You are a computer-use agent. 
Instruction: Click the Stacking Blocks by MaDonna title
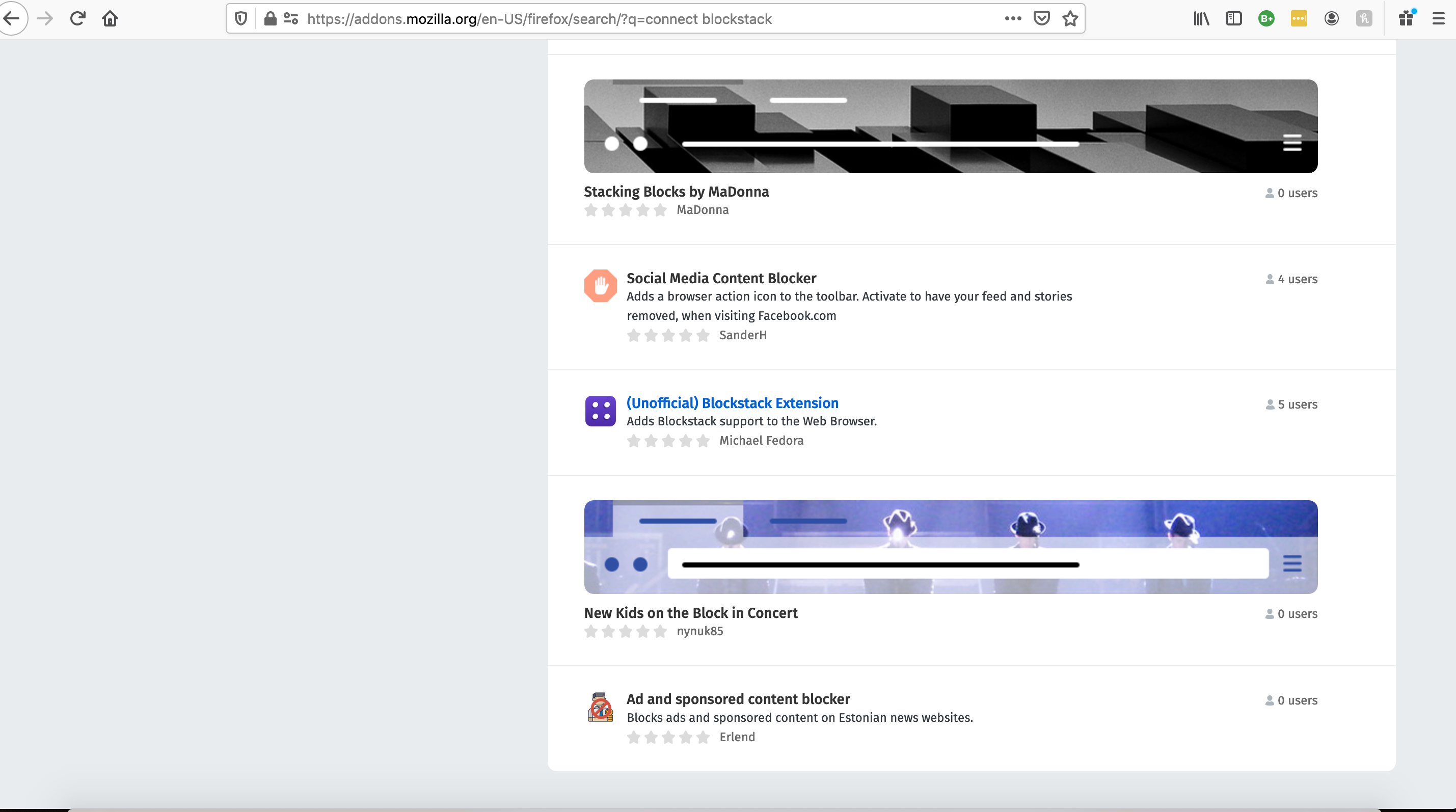676,192
